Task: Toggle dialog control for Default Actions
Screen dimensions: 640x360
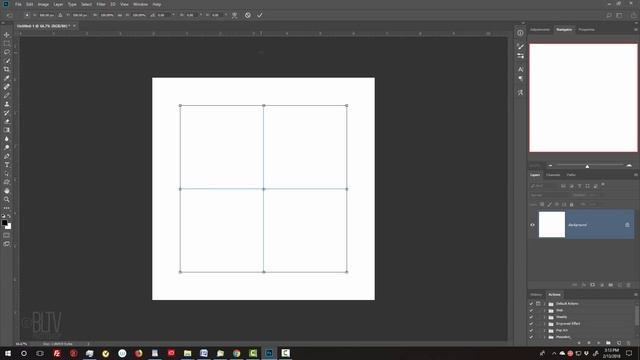Action: pos(538,304)
